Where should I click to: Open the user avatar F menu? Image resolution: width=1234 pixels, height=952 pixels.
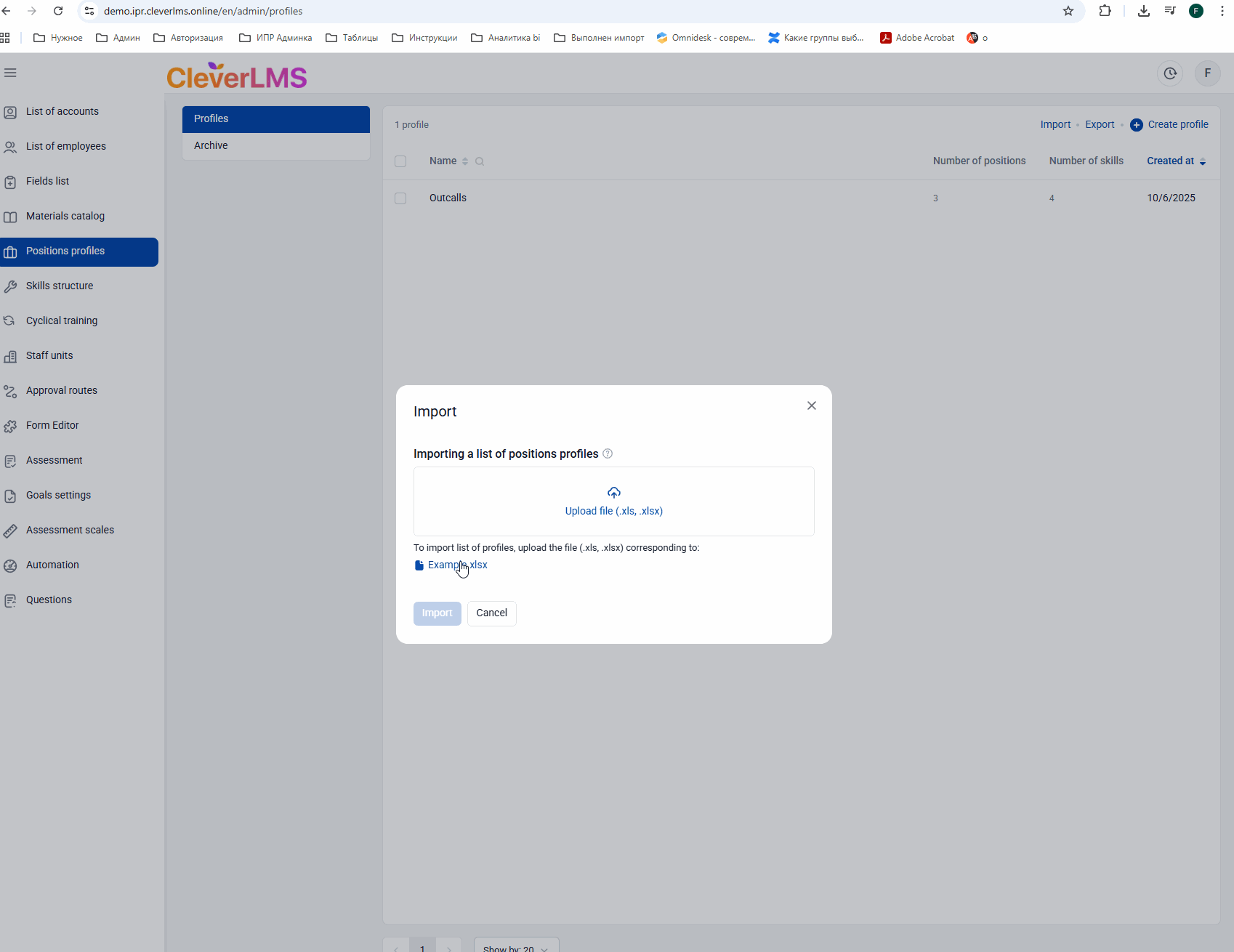(1208, 73)
